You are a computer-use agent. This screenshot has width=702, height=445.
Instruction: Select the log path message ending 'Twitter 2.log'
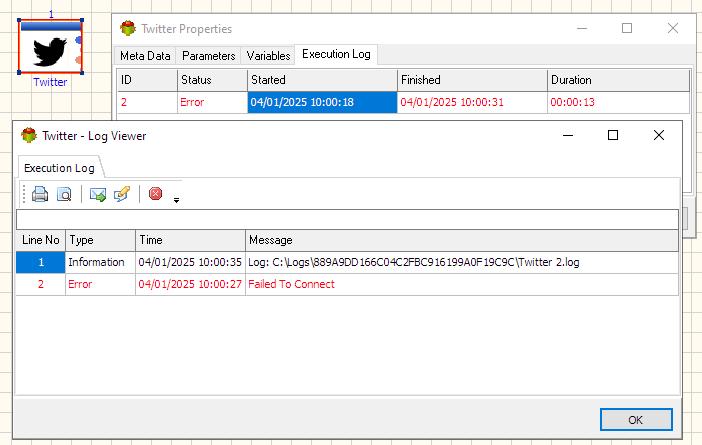[414, 262]
